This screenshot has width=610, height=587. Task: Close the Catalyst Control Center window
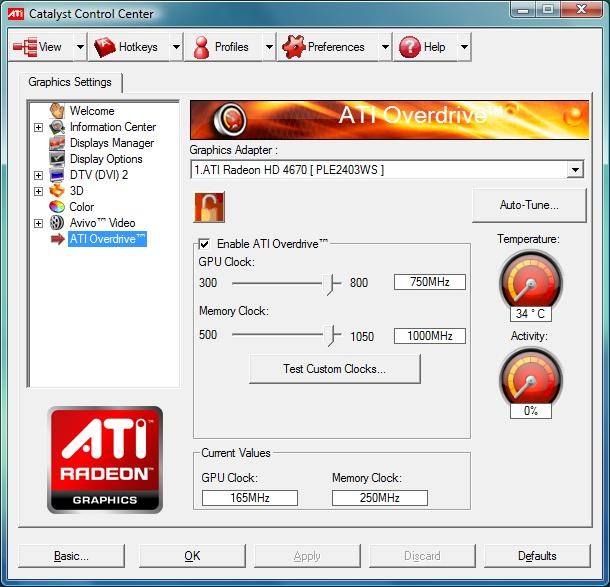(582, 9)
